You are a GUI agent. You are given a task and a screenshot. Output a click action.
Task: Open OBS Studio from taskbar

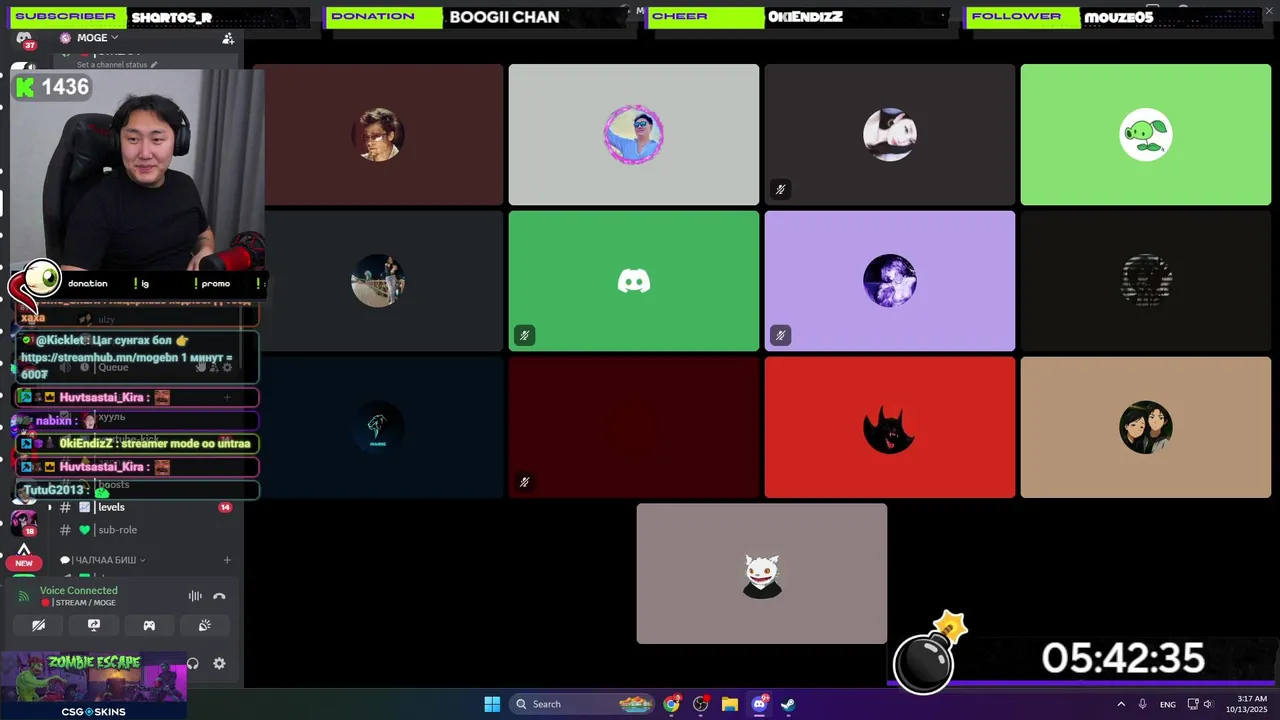(x=701, y=704)
